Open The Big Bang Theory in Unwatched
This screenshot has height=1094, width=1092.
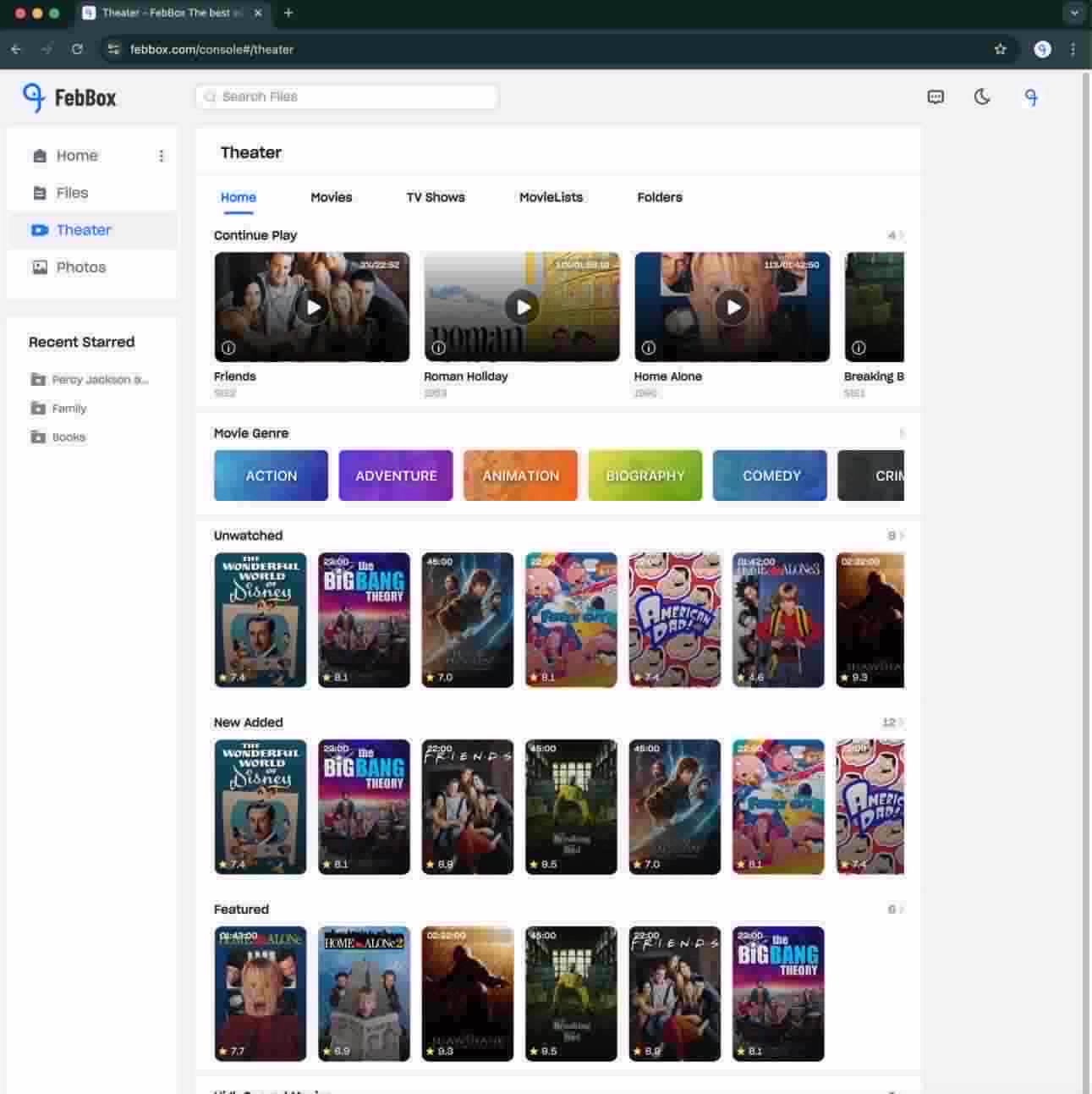[x=364, y=620]
